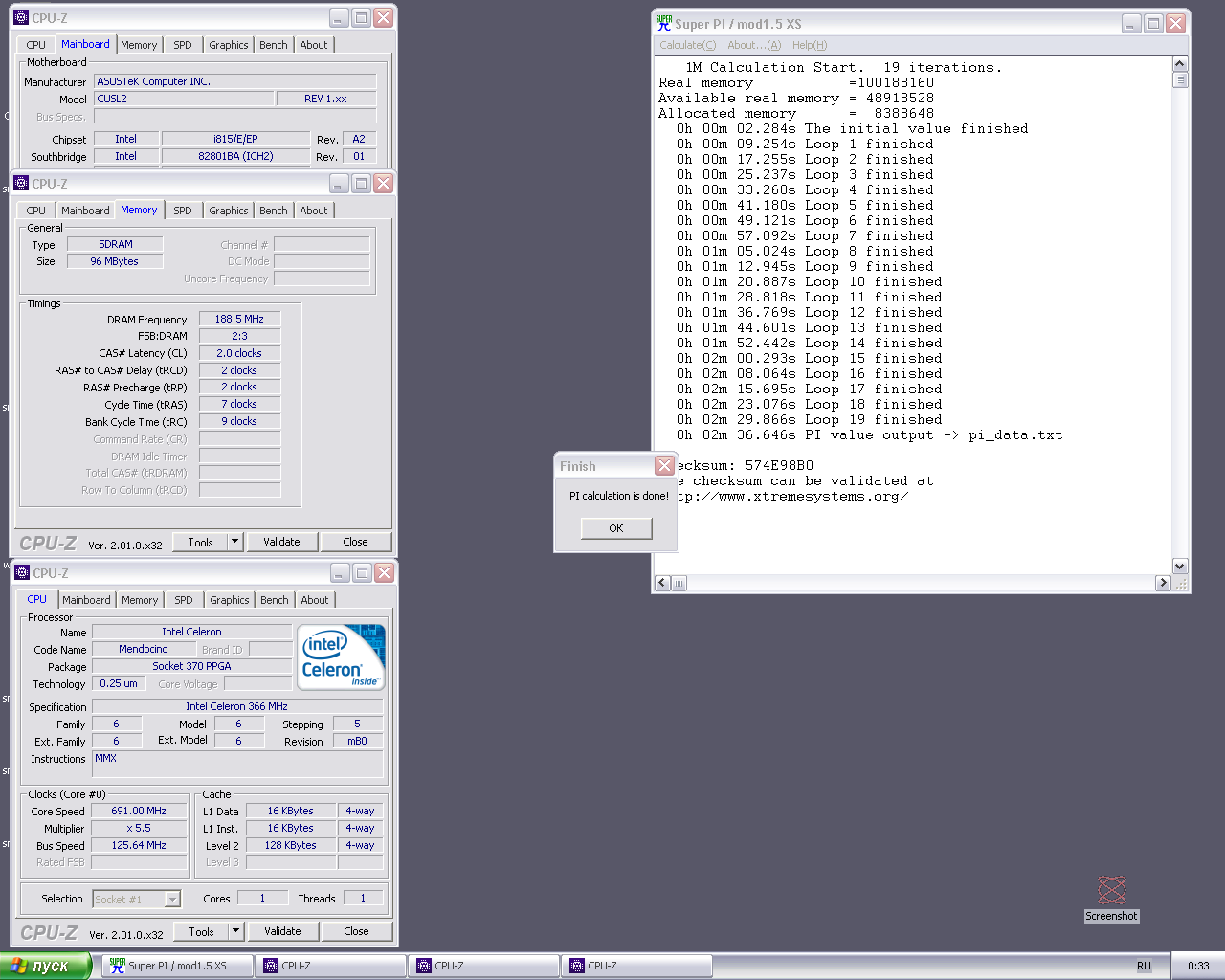Click RU language indicator in tray

coord(1144,966)
